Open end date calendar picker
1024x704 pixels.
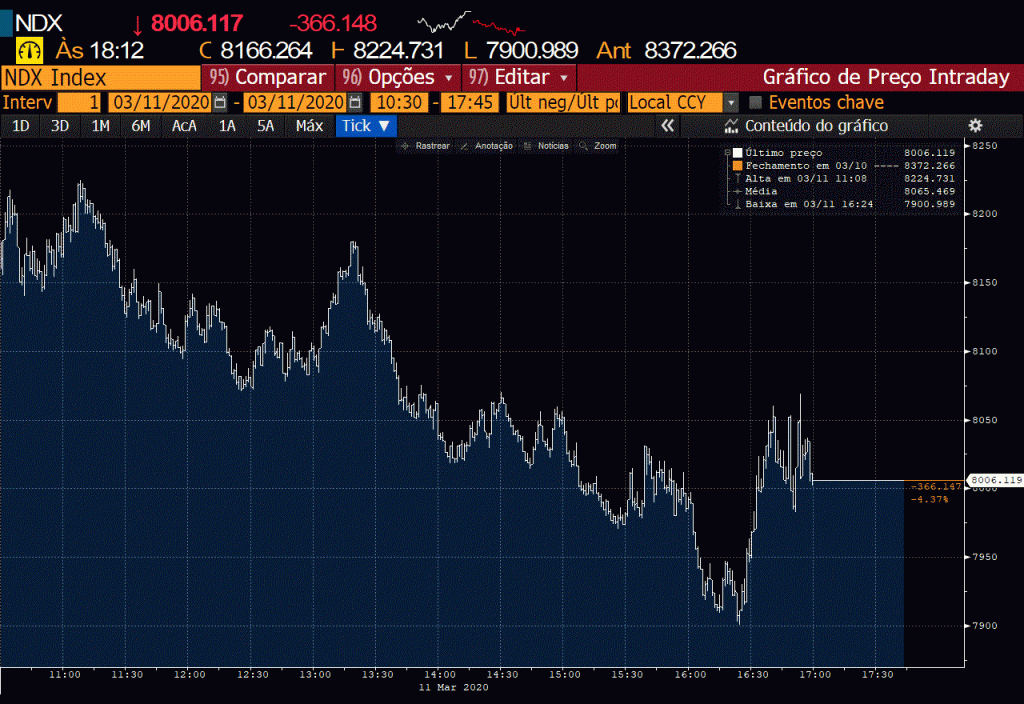pyautogui.click(x=355, y=102)
